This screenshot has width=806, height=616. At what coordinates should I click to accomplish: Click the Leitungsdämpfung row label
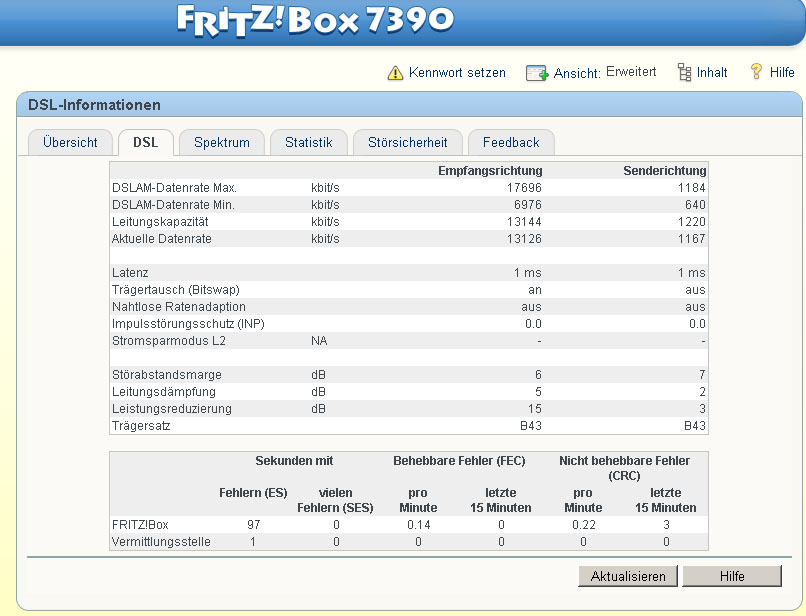coord(164,391)
